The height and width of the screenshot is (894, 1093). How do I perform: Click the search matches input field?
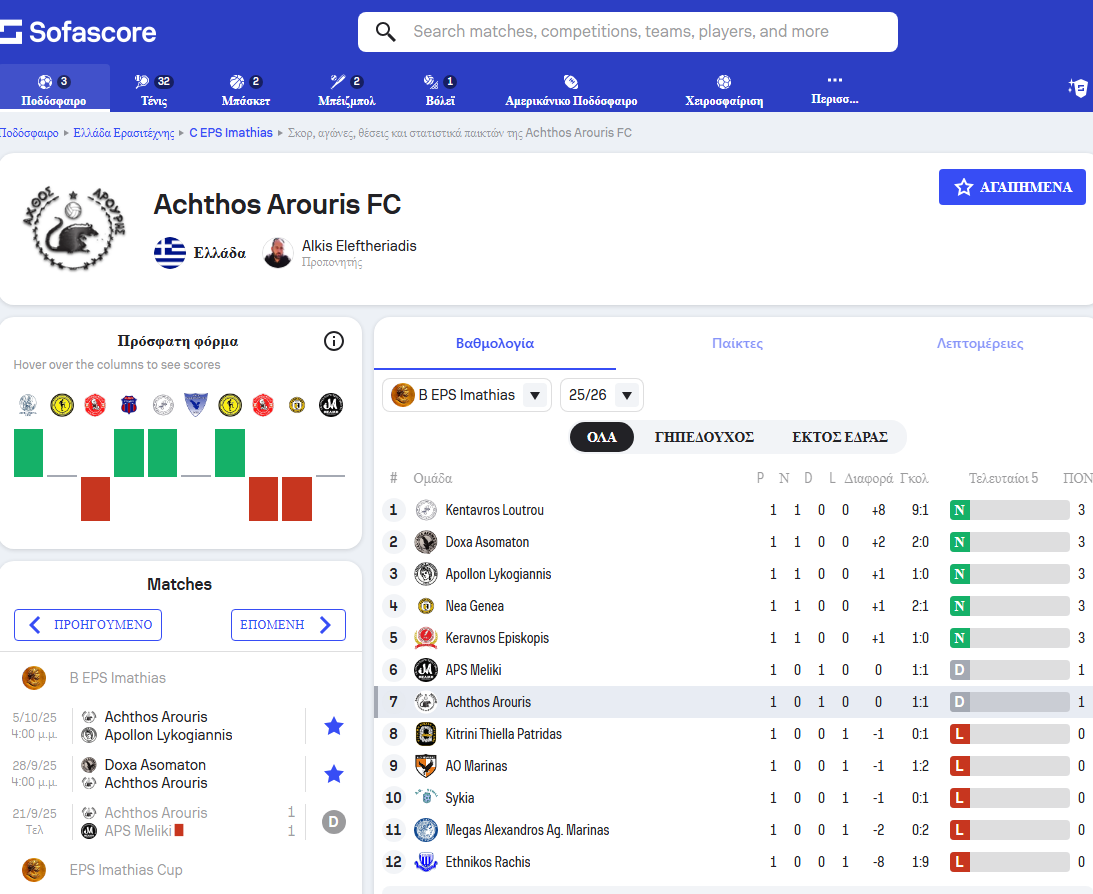[x=627, y=32]
